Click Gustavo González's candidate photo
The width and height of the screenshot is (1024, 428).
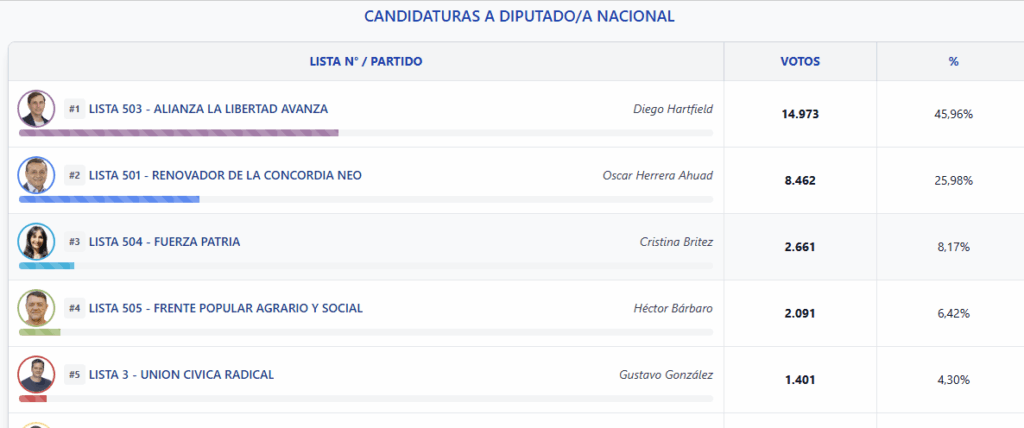click(x=36, y=375)
